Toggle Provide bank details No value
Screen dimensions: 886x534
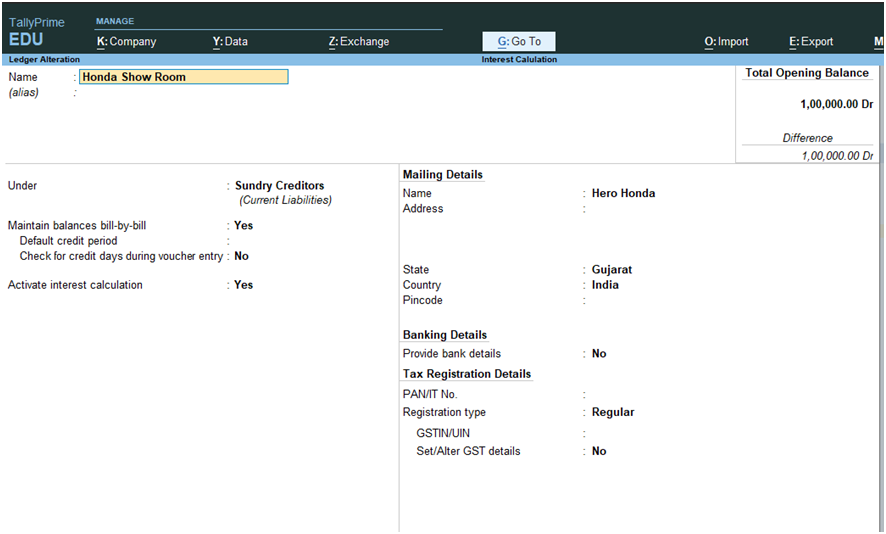(599, 354)
